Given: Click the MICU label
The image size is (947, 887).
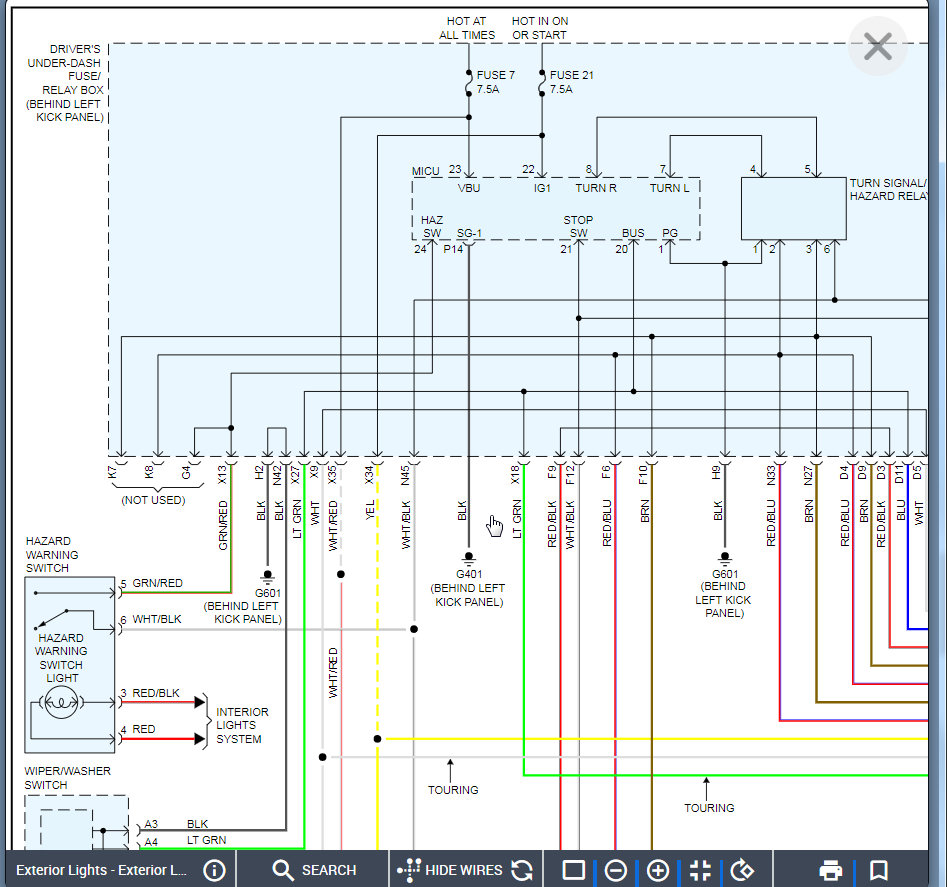Looking at the screenshot, I should (x=425, y=171).
